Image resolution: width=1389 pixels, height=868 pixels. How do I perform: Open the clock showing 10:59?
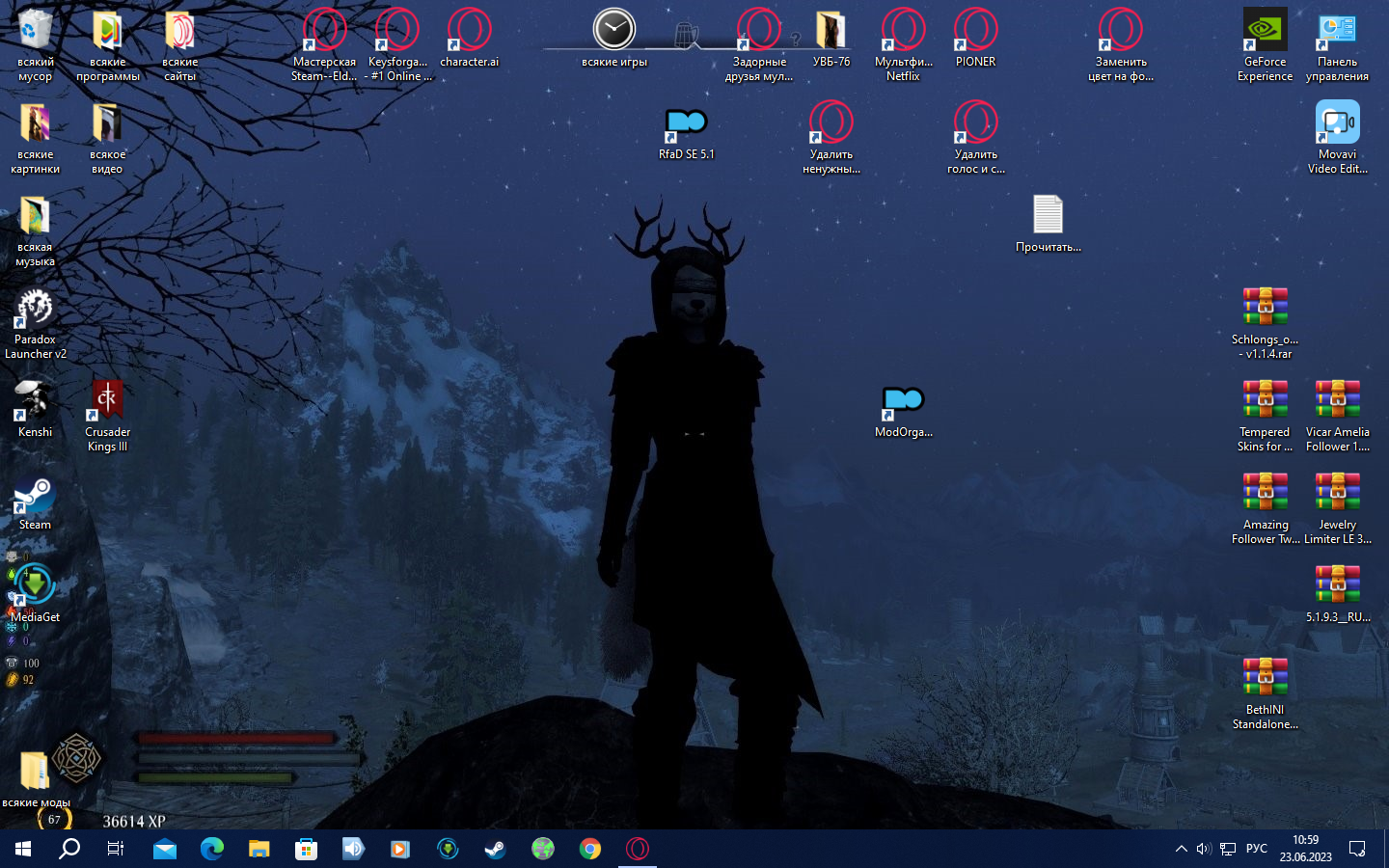1305,849
